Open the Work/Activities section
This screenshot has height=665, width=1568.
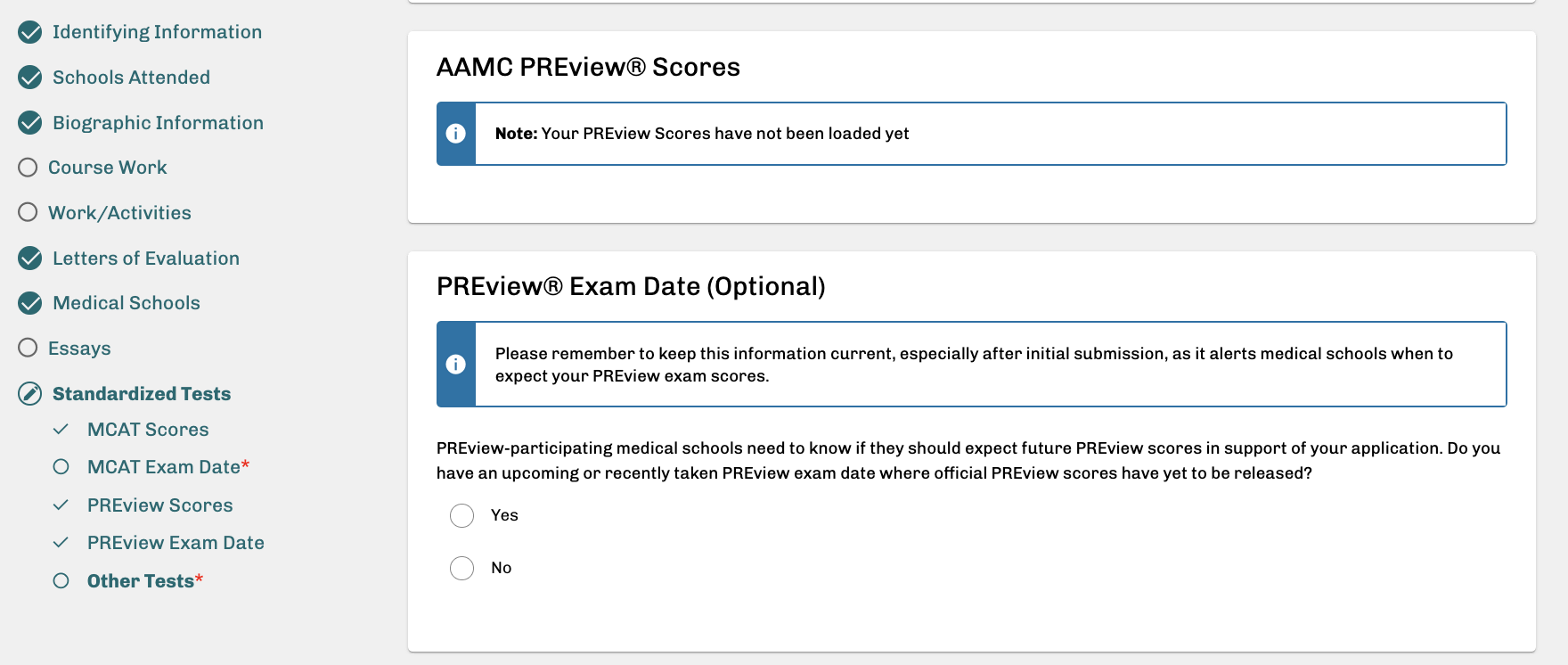click(121, 212)
